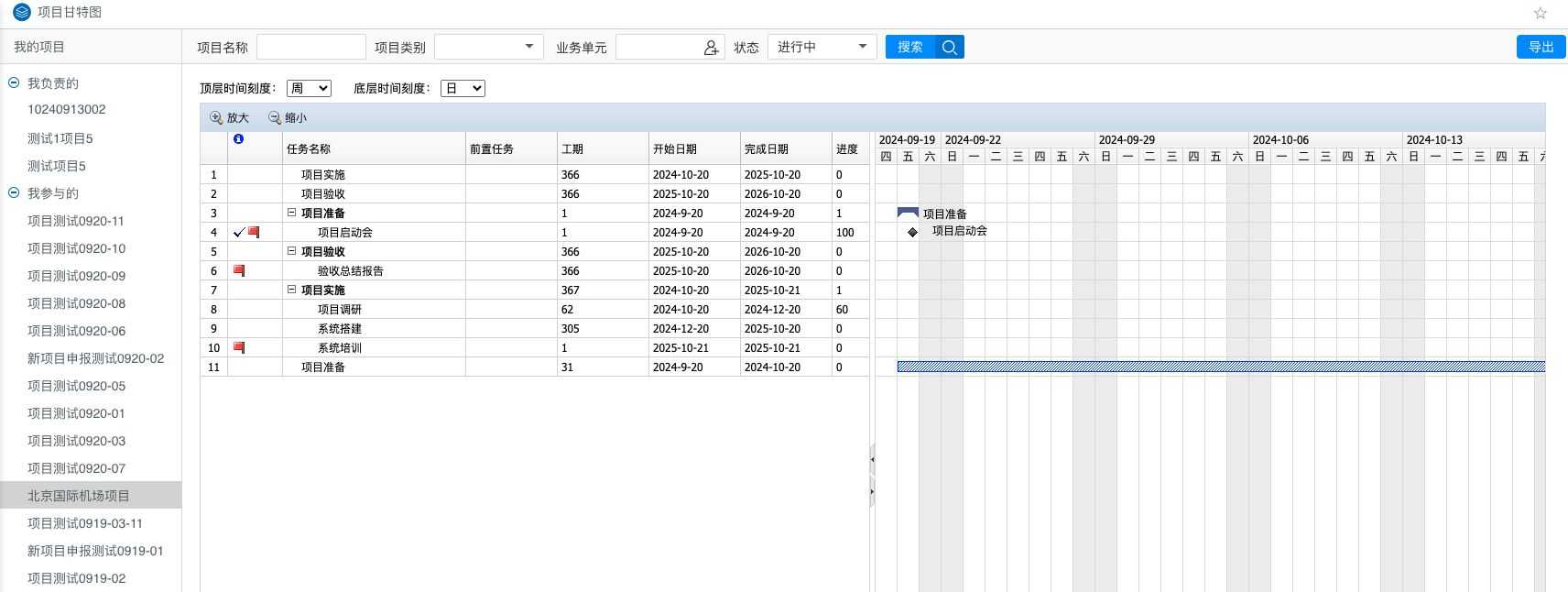Collapse the 我参与的 tree group
This screenshot has height=592, width=1568.
click(14, 192)
